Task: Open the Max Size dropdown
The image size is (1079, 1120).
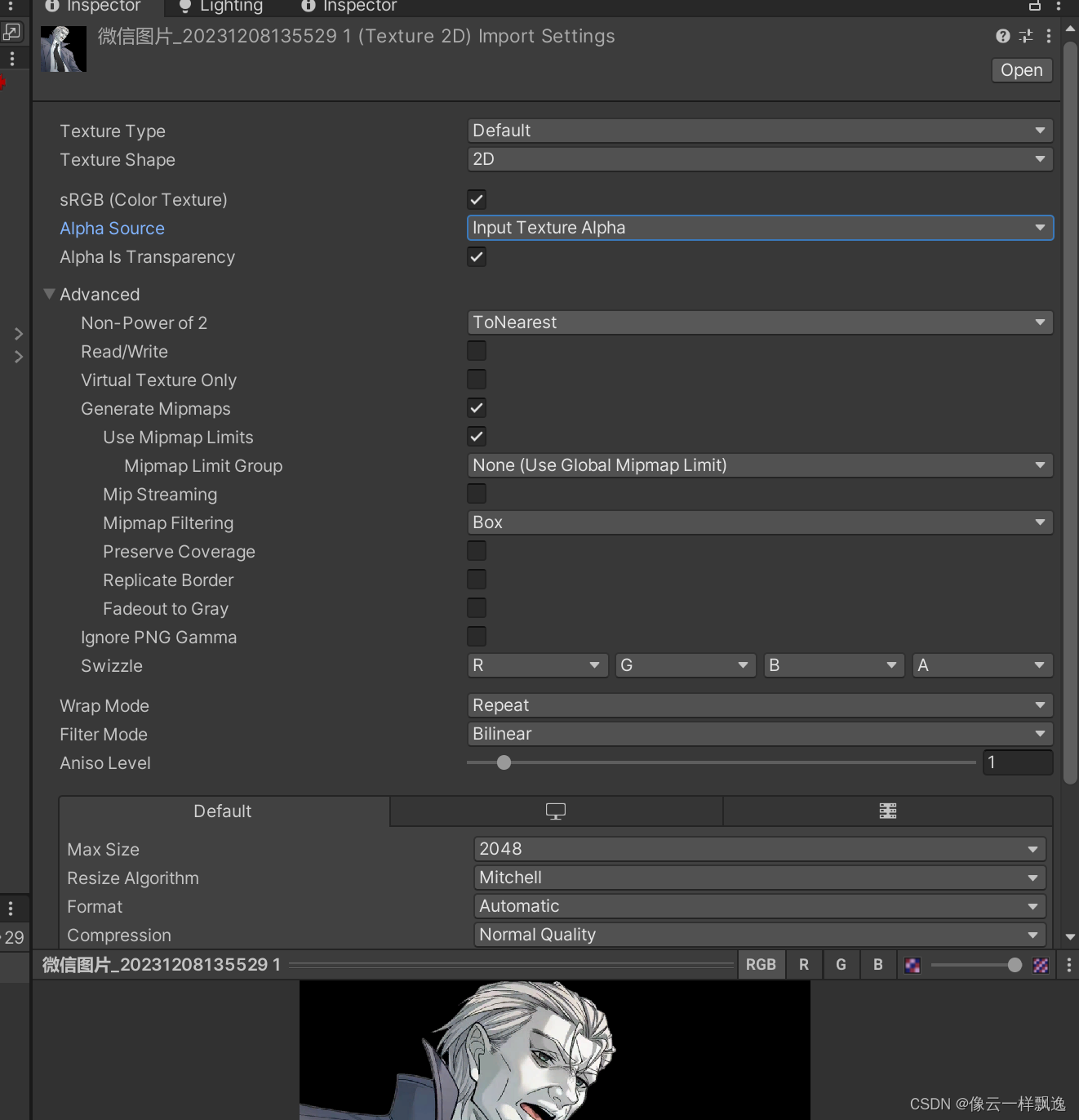Action: coord(760,849)
